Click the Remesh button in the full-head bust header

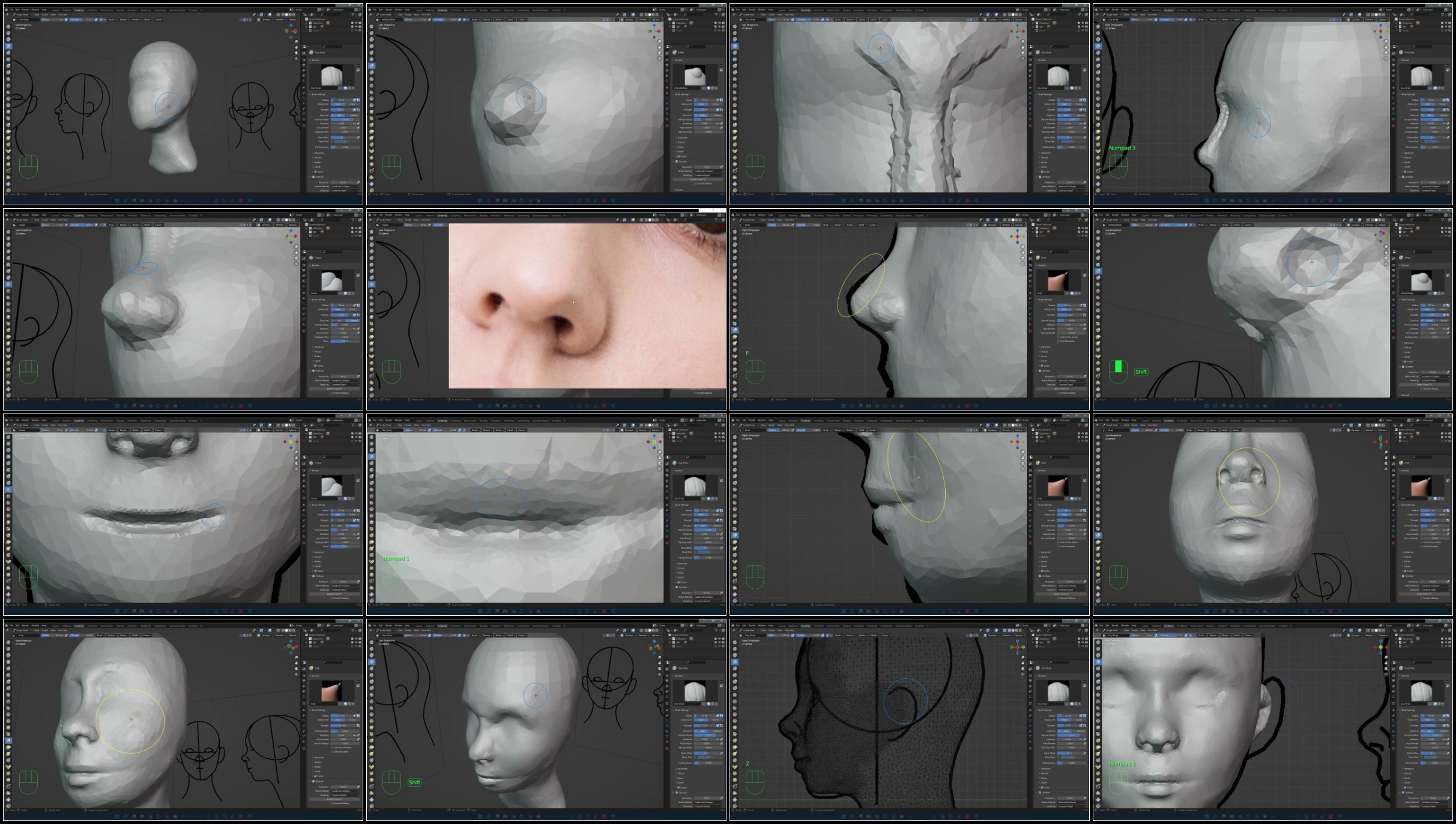(x=280, y=20)
